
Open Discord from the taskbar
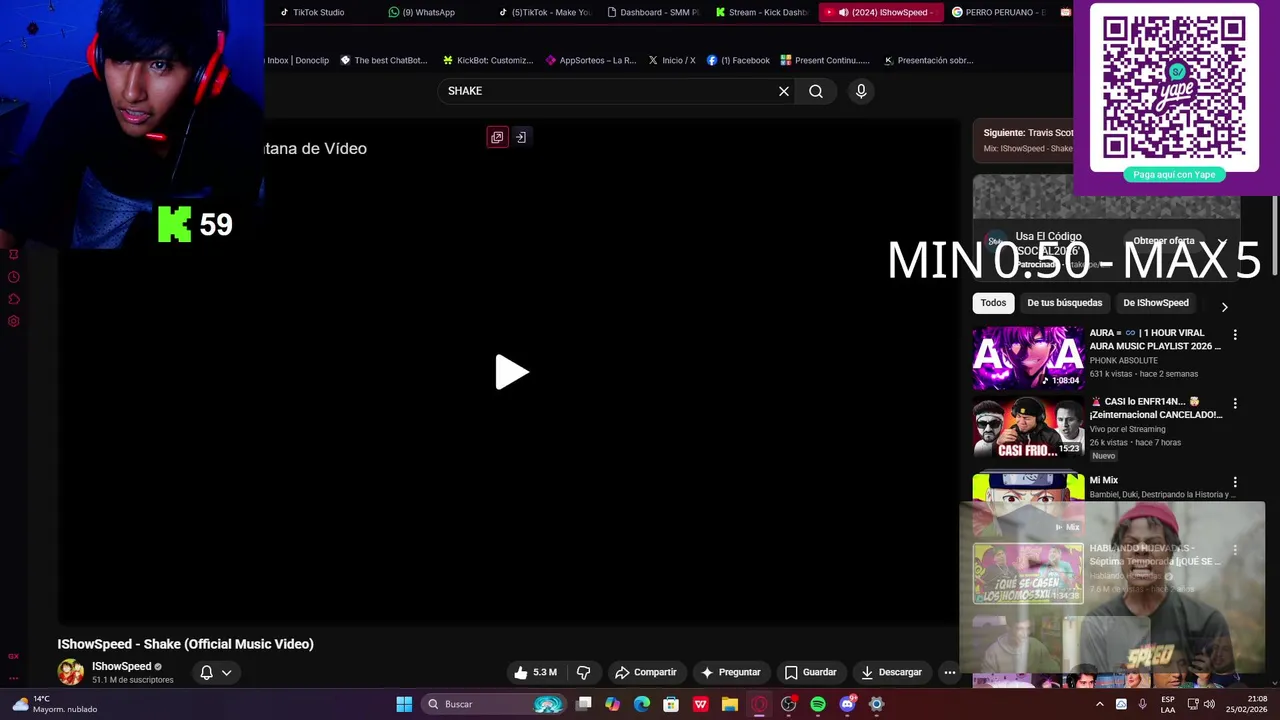point(848,704)
